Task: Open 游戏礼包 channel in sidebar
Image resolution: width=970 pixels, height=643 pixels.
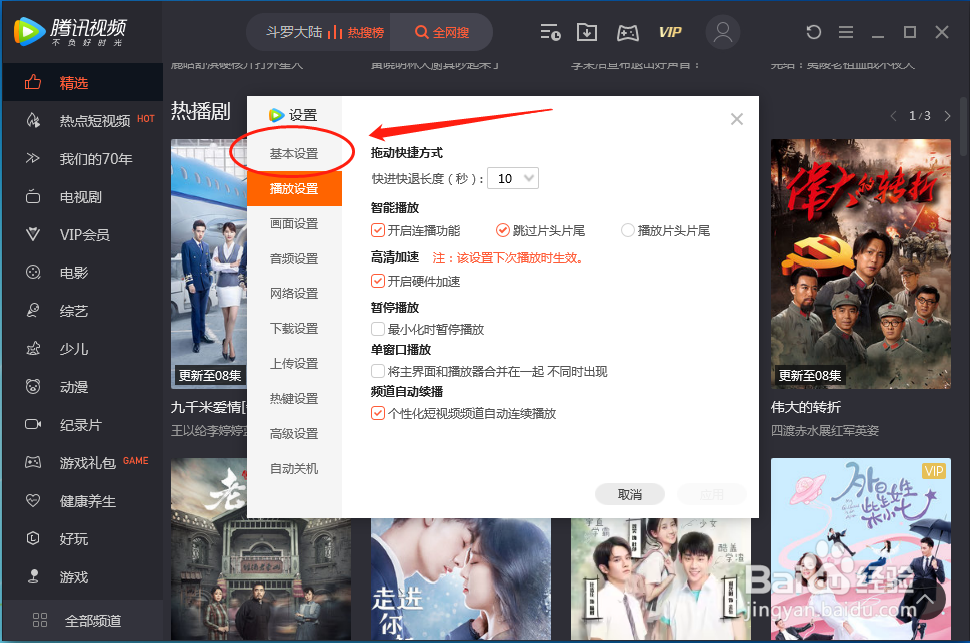Action: pos(83,463)
